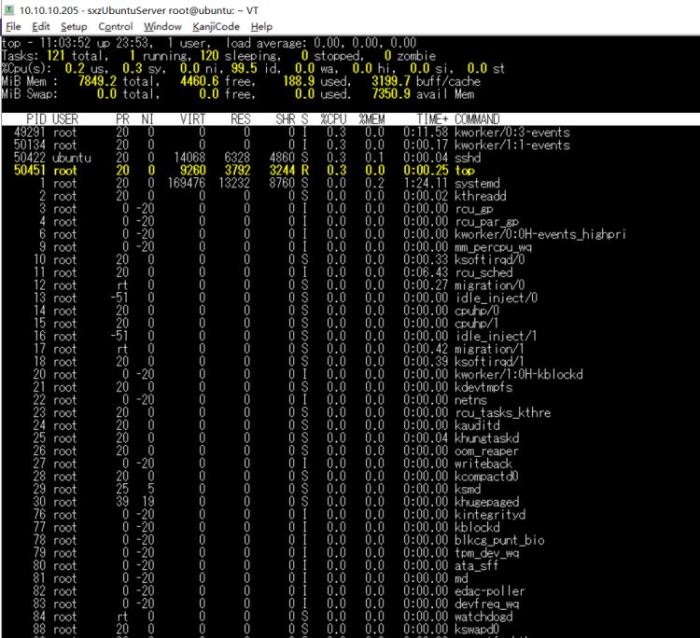The height and width of the screenshot is (638, 700).
Task: Click the kdevtmpfs process name
Action: (x=483, y=387)
